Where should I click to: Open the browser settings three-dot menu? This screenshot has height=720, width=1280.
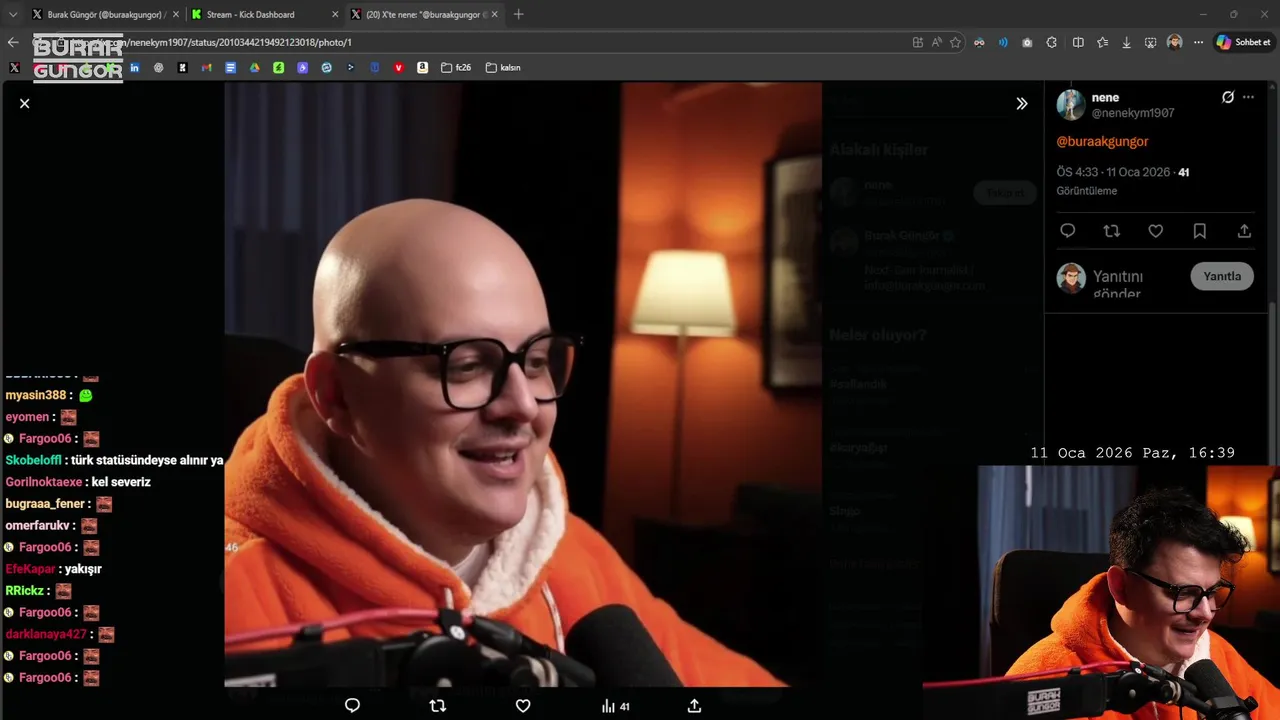(x=1198, y=42)
